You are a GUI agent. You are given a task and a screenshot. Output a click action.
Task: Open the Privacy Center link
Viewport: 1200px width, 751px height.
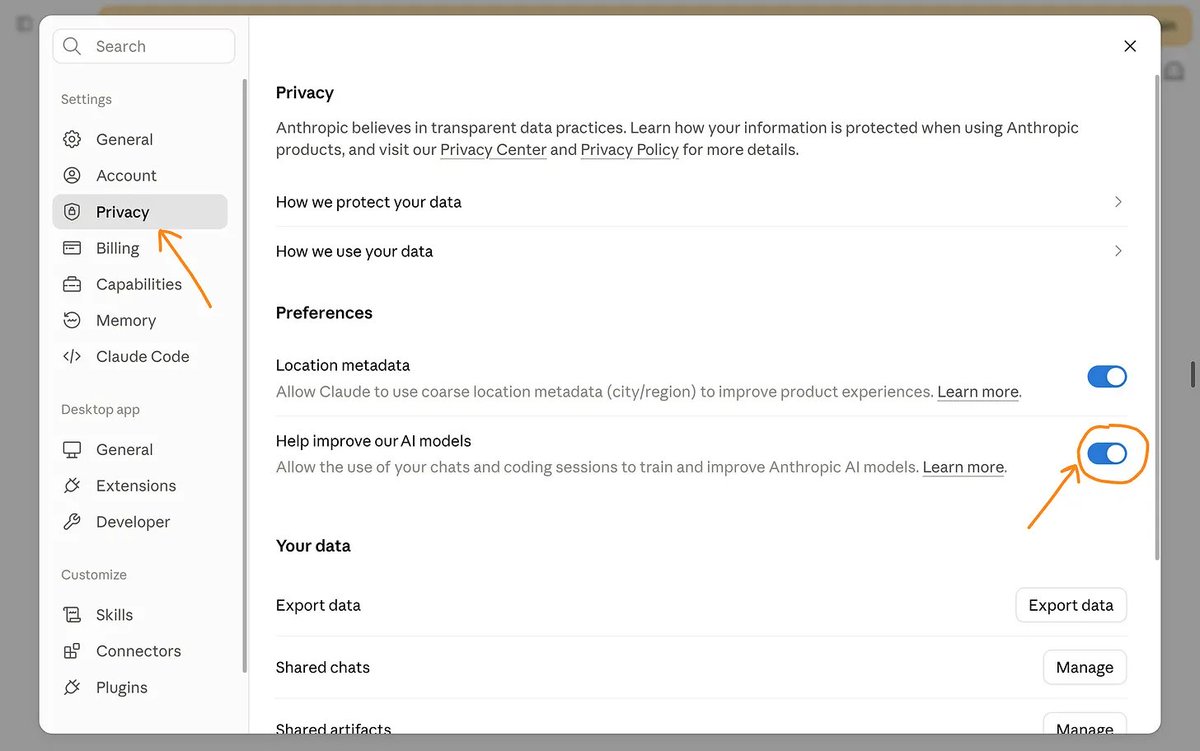tap(493, 150)
